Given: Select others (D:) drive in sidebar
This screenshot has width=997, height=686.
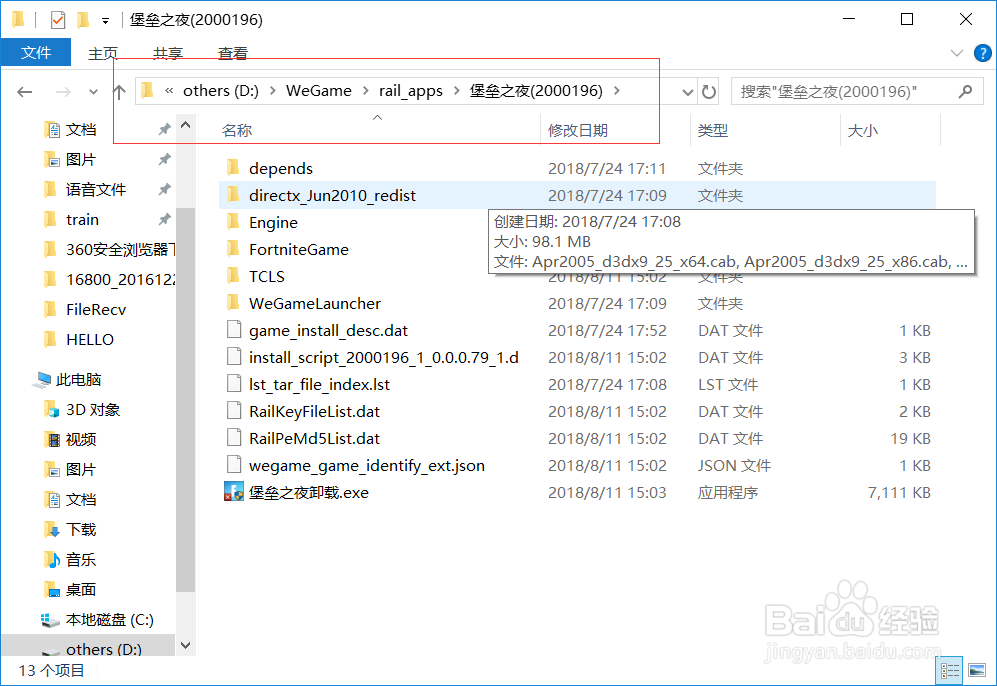Looking at the screenshot, I should click(104, 649).
